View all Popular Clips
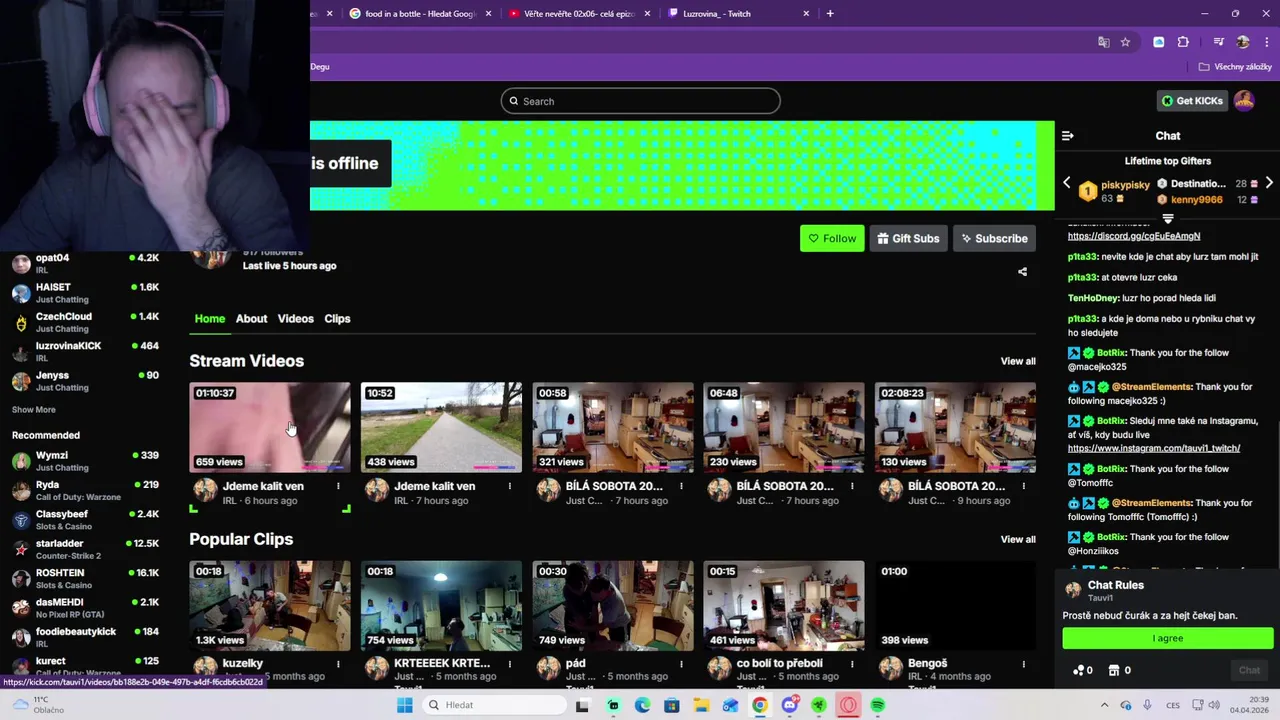Screen dimensions: 1280x720 [1018, 539]
